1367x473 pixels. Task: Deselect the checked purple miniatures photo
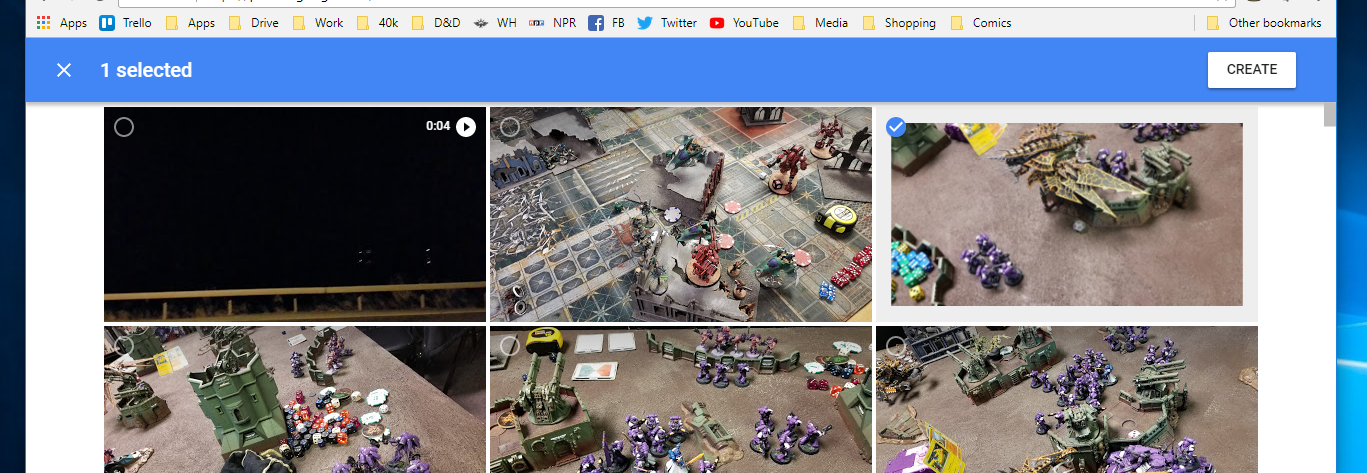896,127
